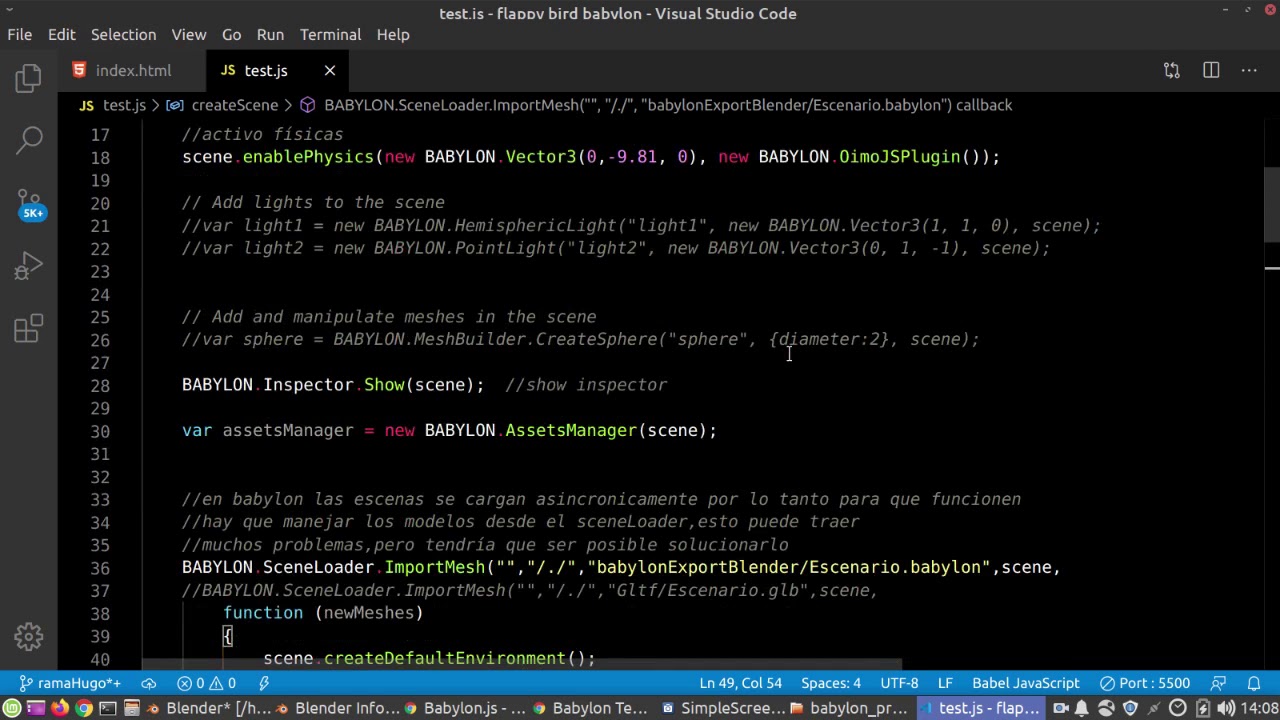The image size is (1280, 720).
Task: Click the test.js breadcrumb segment
Action: (x=113, y=105)
